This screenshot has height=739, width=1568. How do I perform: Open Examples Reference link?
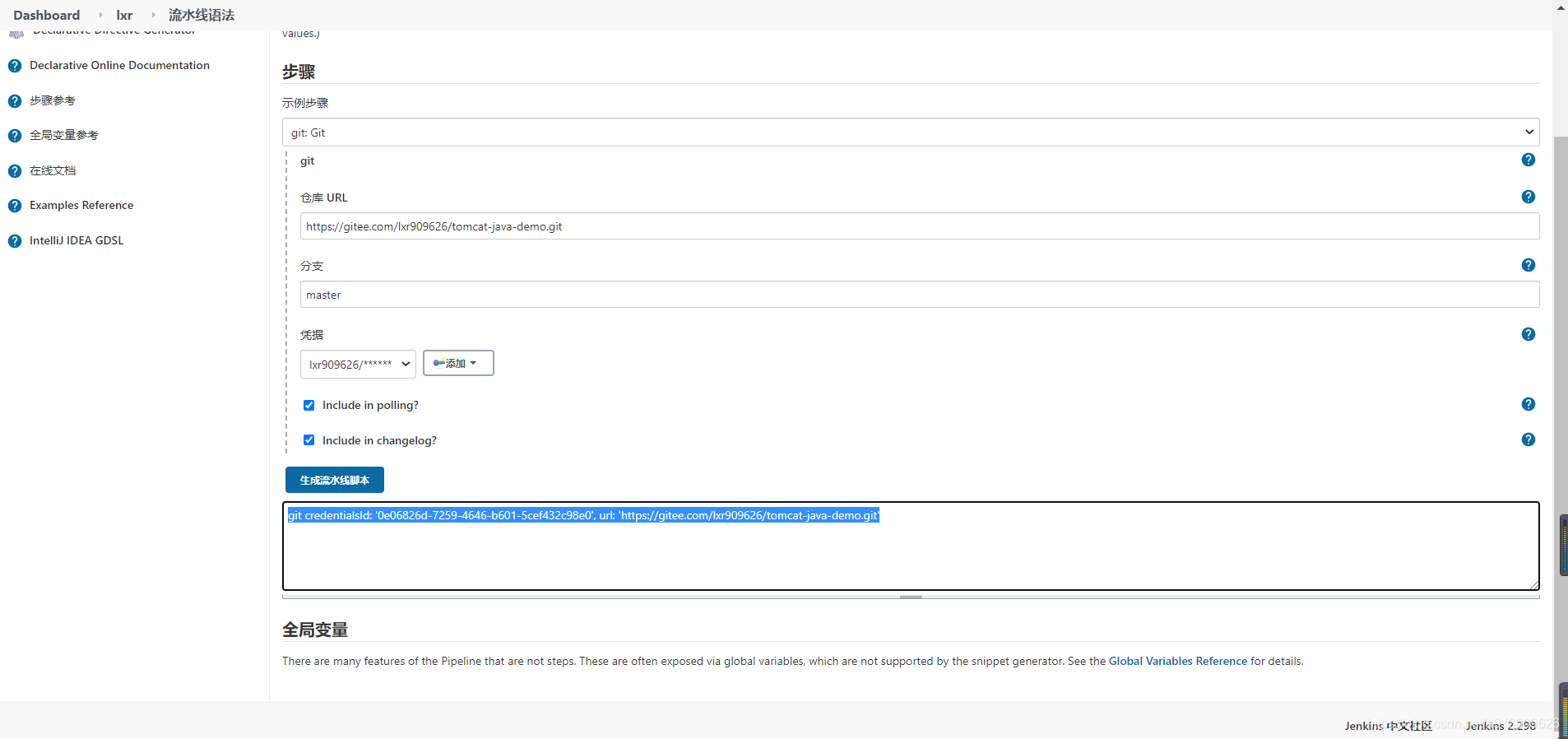point(81,205)
